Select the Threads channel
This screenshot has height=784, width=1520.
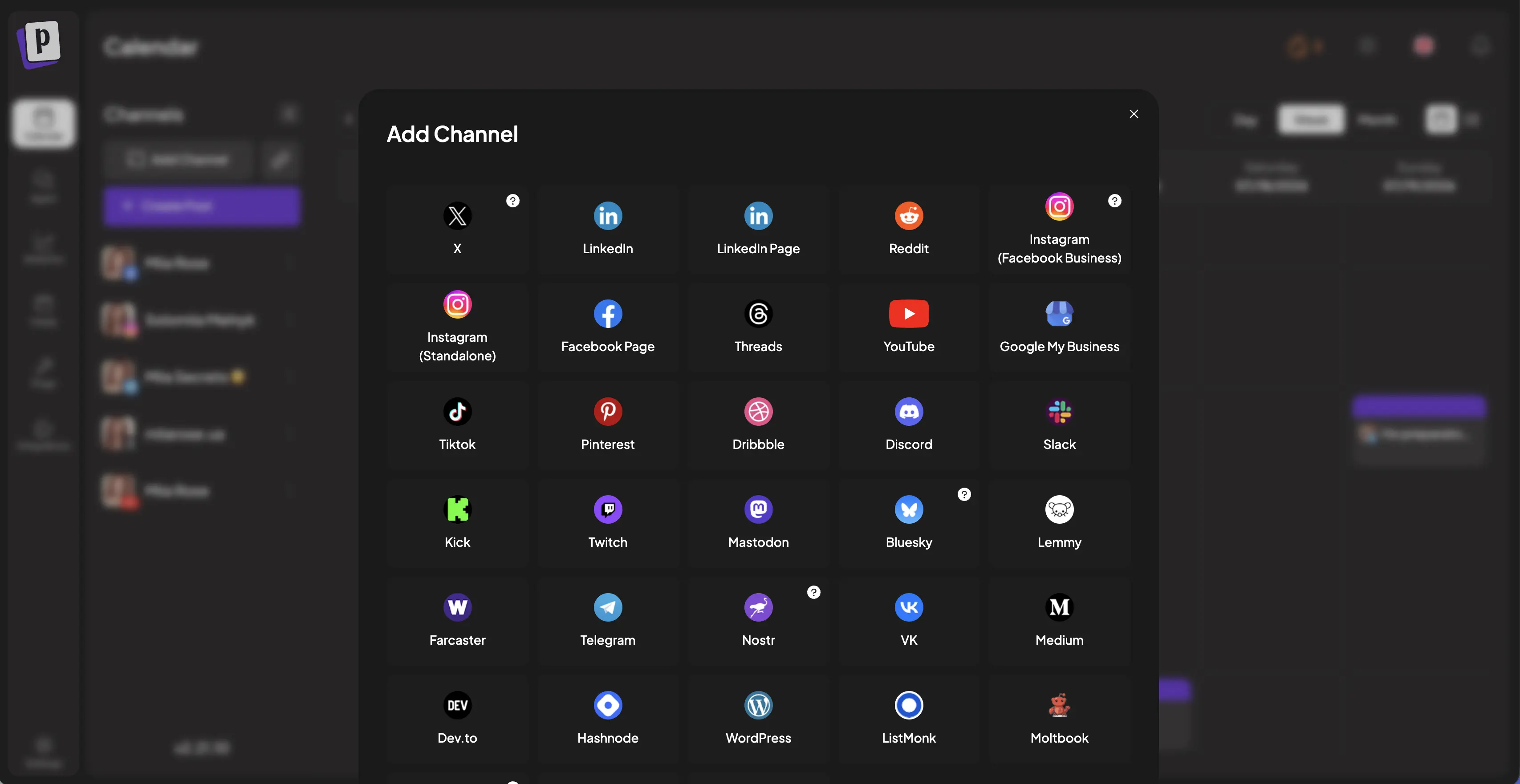[x=758, y=327]
